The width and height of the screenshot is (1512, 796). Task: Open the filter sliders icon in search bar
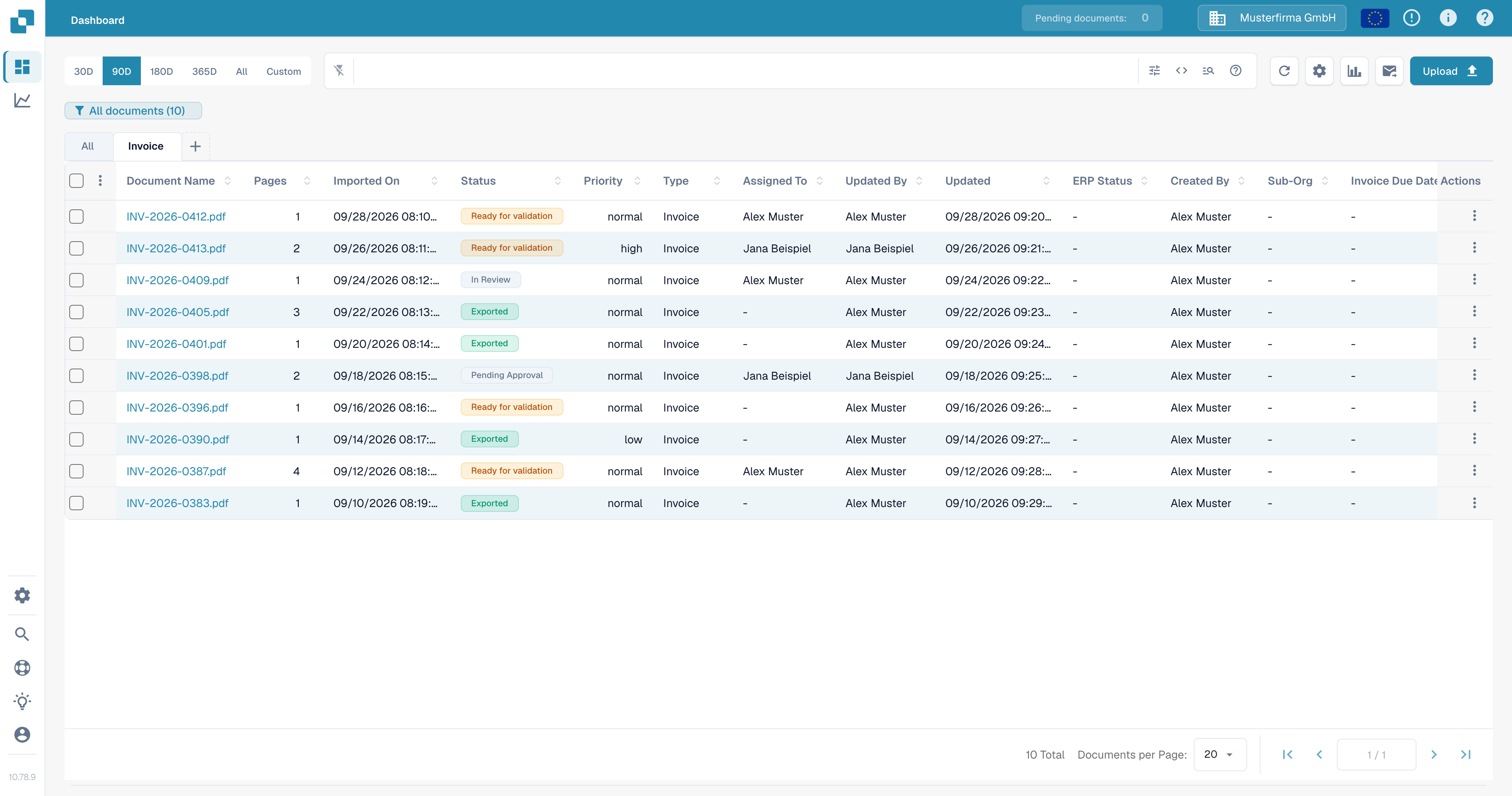(1155, 70)
